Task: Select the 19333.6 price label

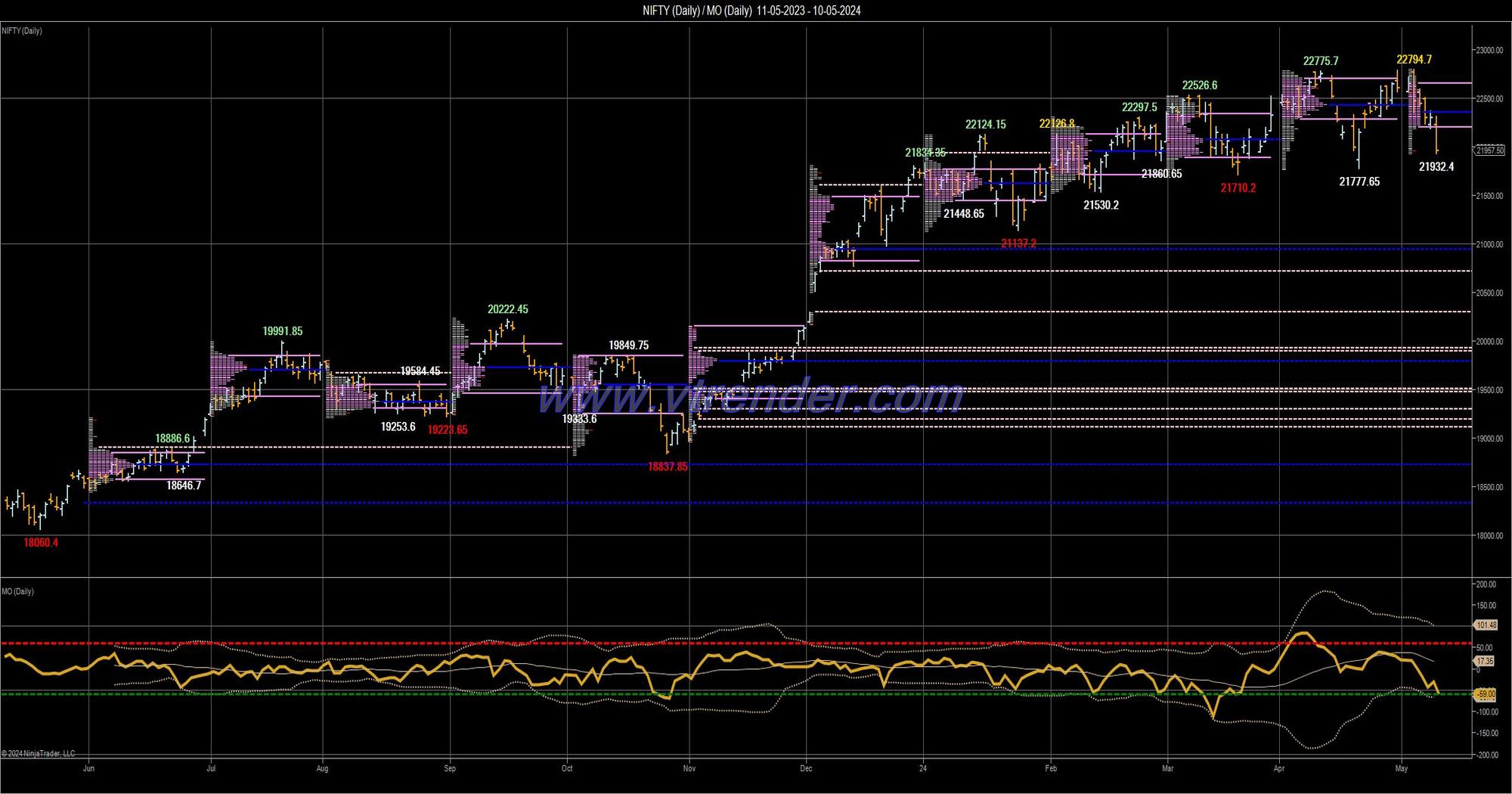Action: click(x=580, y=419)
